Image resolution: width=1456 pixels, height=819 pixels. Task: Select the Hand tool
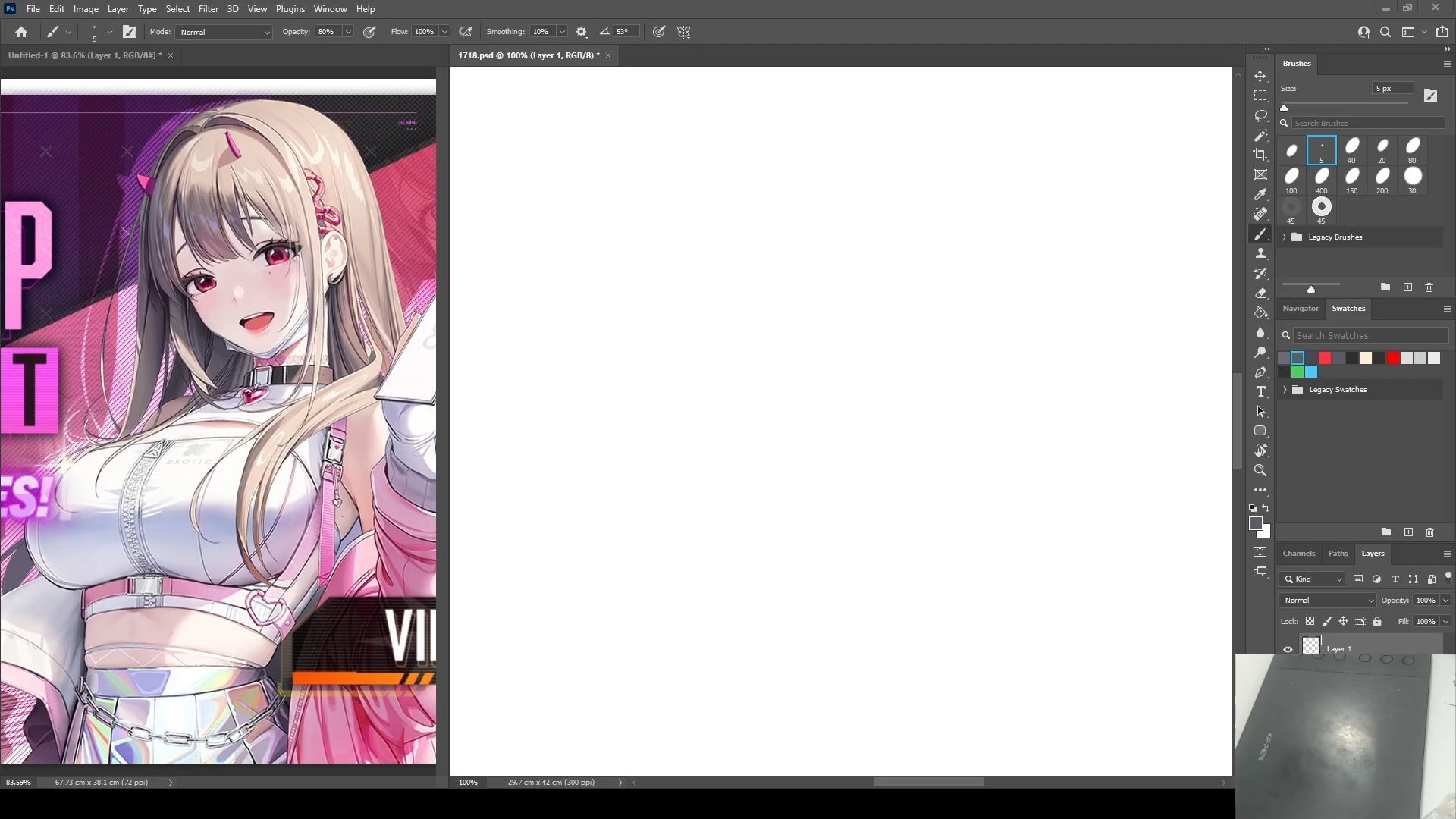point(1260,450)
